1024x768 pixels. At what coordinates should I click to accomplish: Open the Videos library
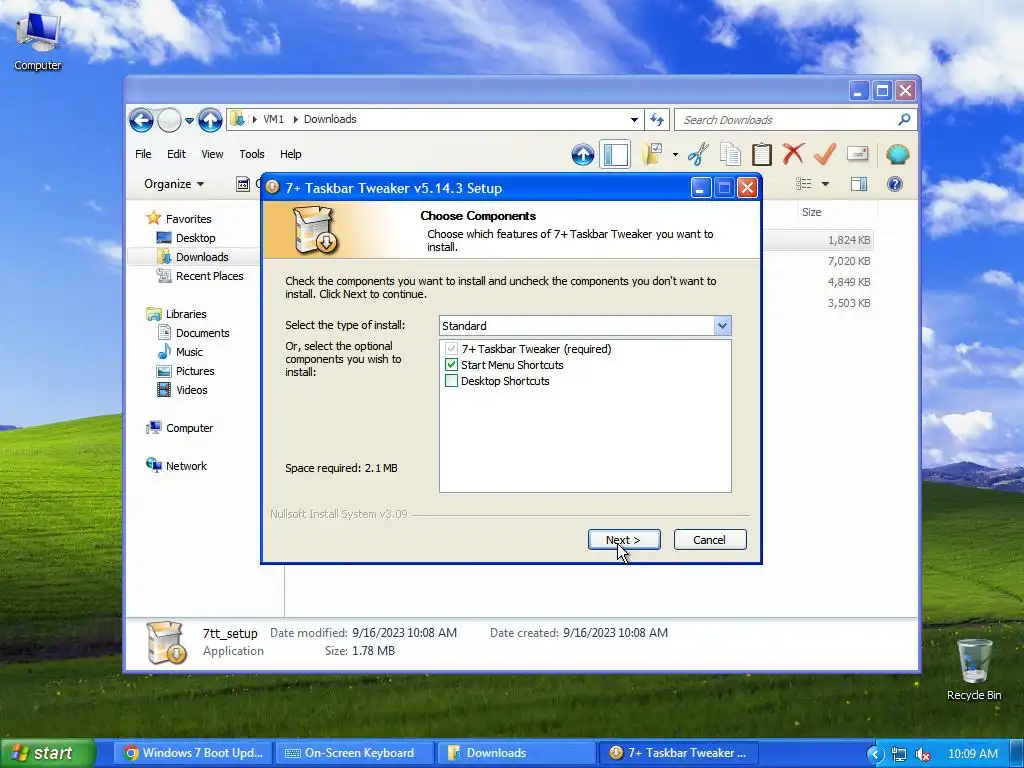(191, 389)
